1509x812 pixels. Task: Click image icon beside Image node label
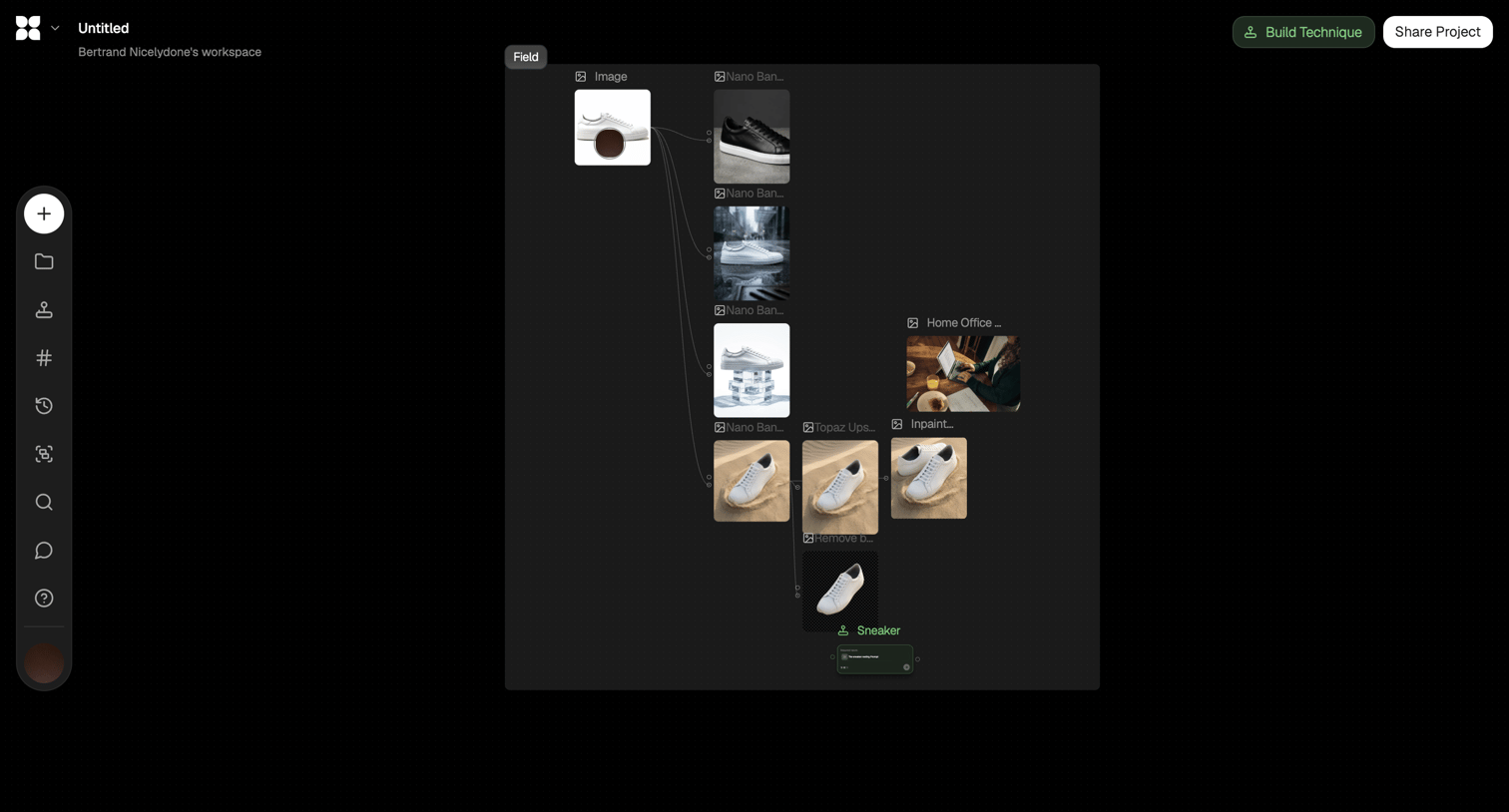click(581, 77)
